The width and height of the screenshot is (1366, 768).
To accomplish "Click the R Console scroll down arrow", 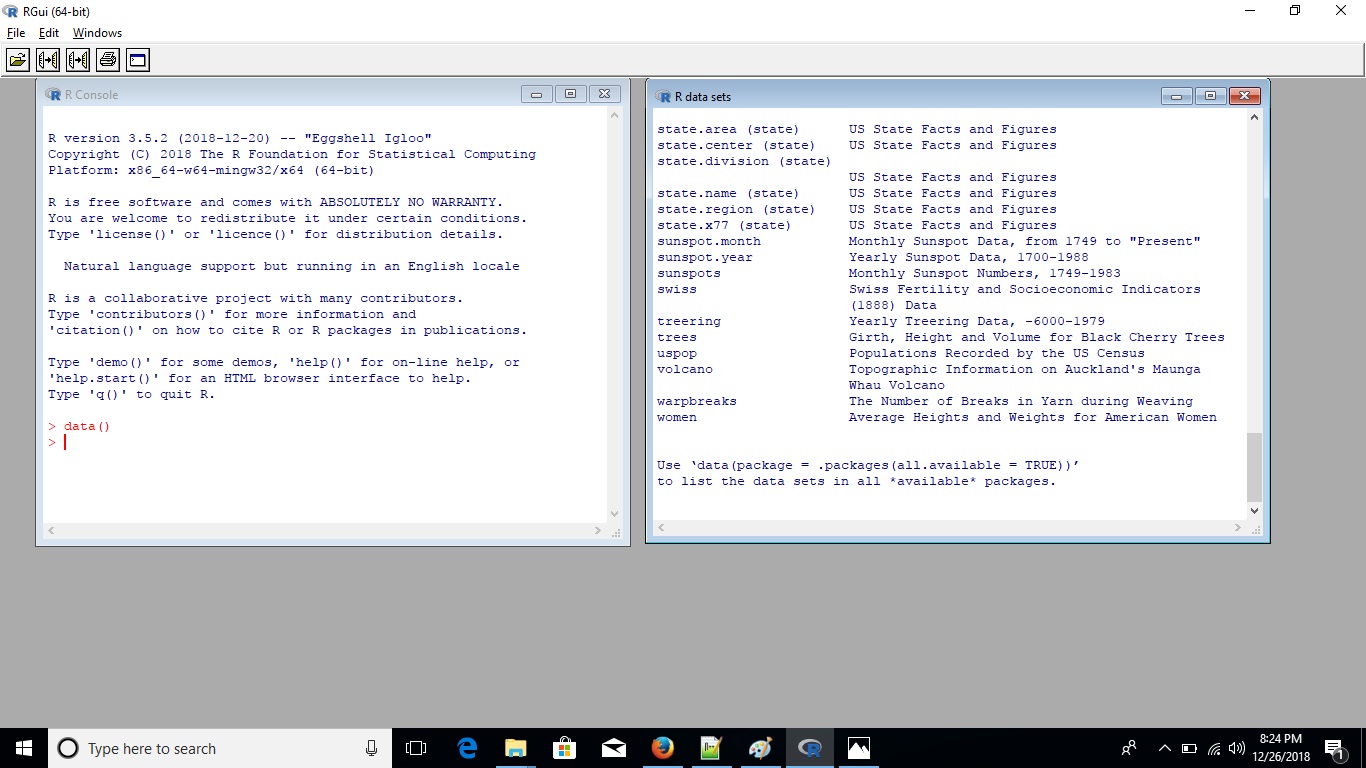I will point(615,514).
